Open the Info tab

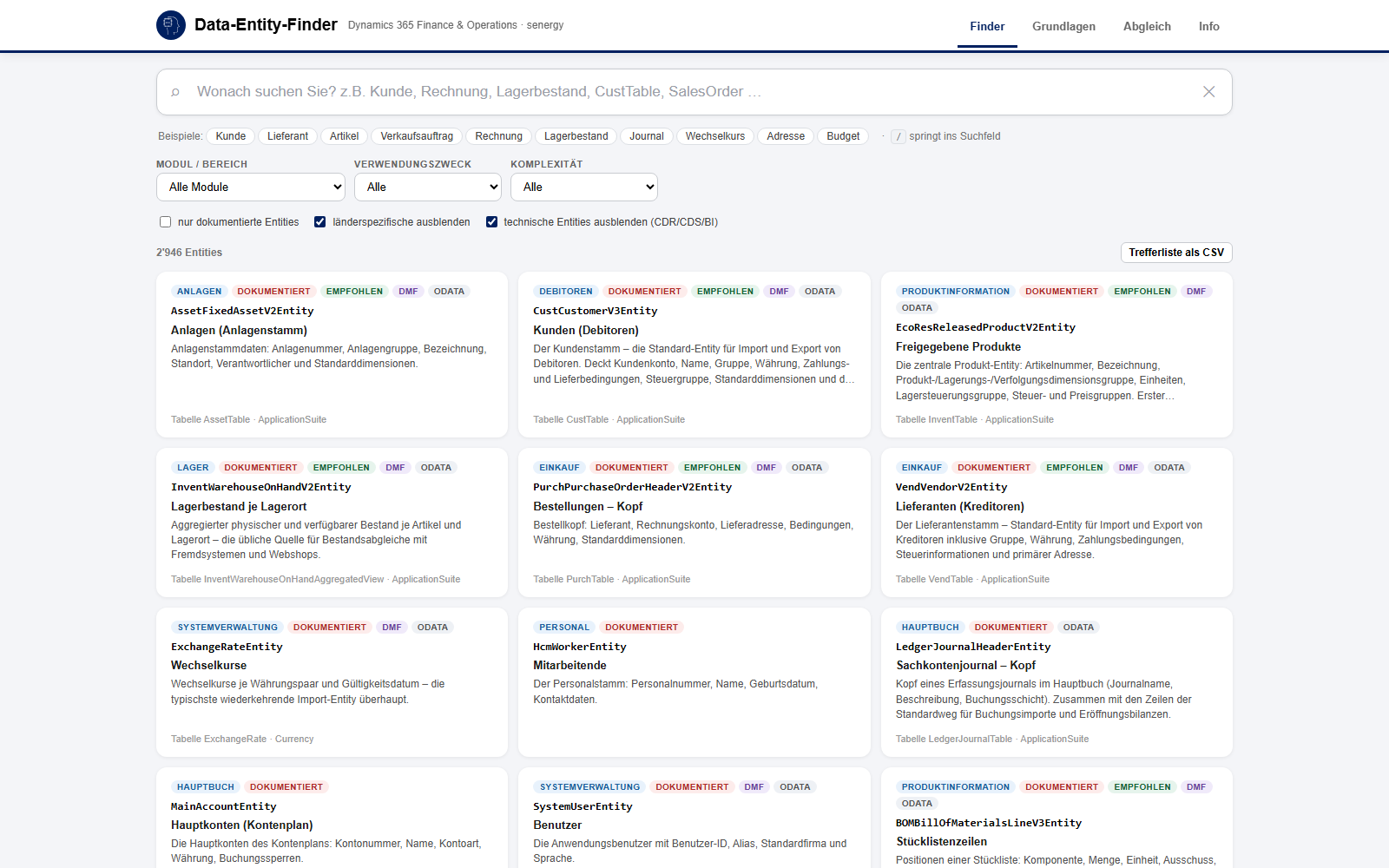[1208, 27]
